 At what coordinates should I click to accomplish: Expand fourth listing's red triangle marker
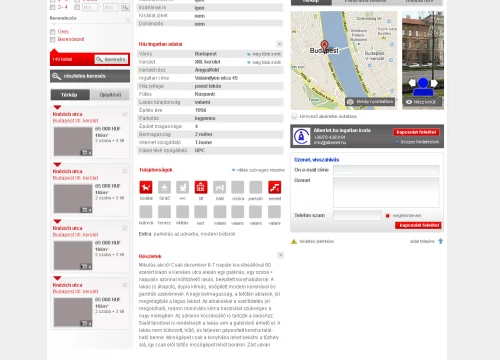pyautogui.click(x=57, y=278)
